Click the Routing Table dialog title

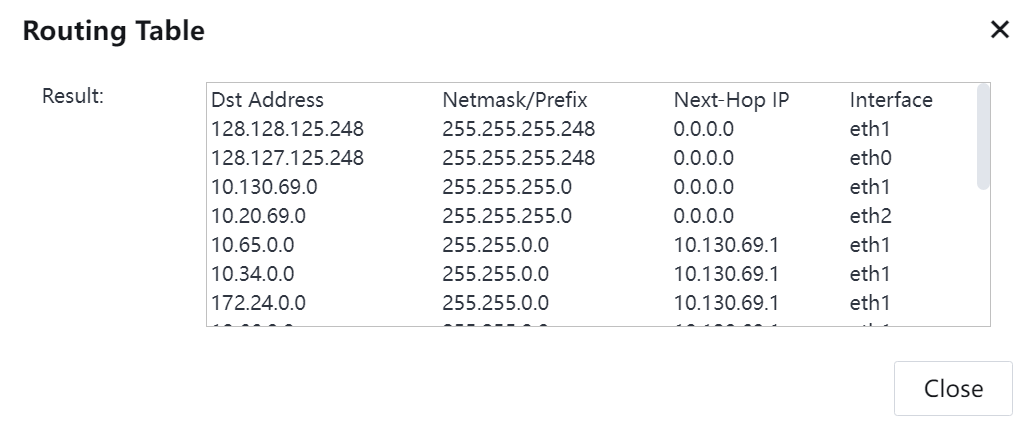113,31
